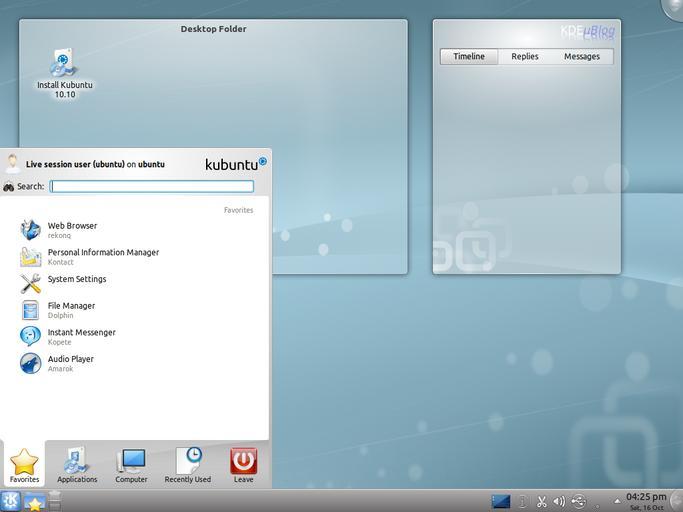Click the Kickoff application launcher button
Screen dimensions: 683x512
pyautogui.click(x=11, y=502)
